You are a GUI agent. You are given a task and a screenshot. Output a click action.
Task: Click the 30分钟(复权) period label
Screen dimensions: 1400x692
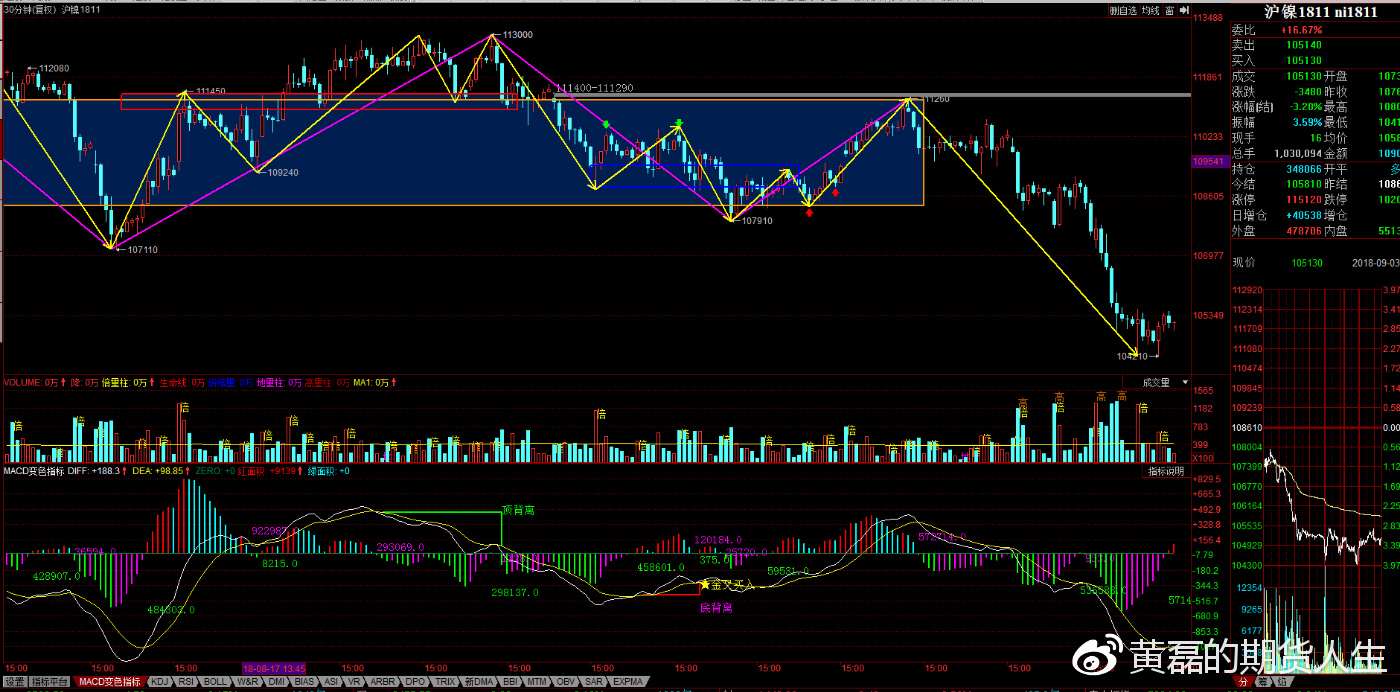[32, 9]
